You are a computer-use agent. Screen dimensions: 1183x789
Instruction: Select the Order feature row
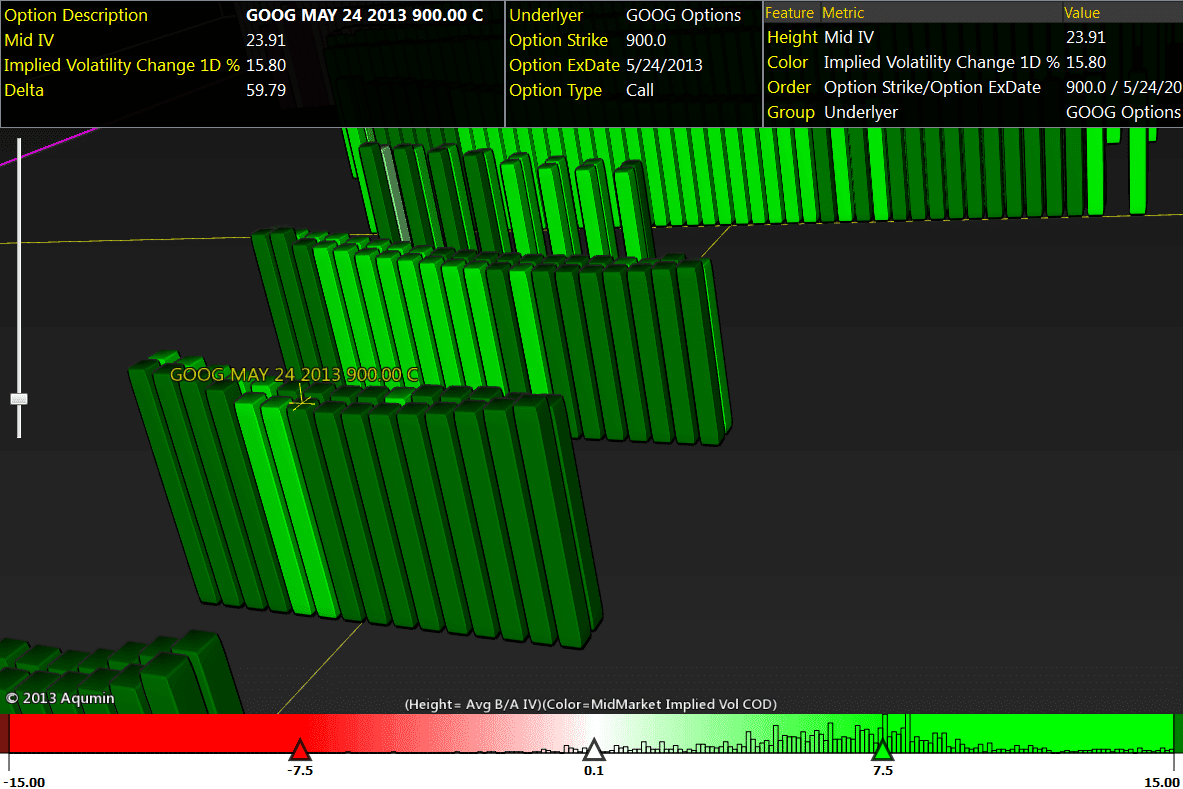[x=789, y=87]
